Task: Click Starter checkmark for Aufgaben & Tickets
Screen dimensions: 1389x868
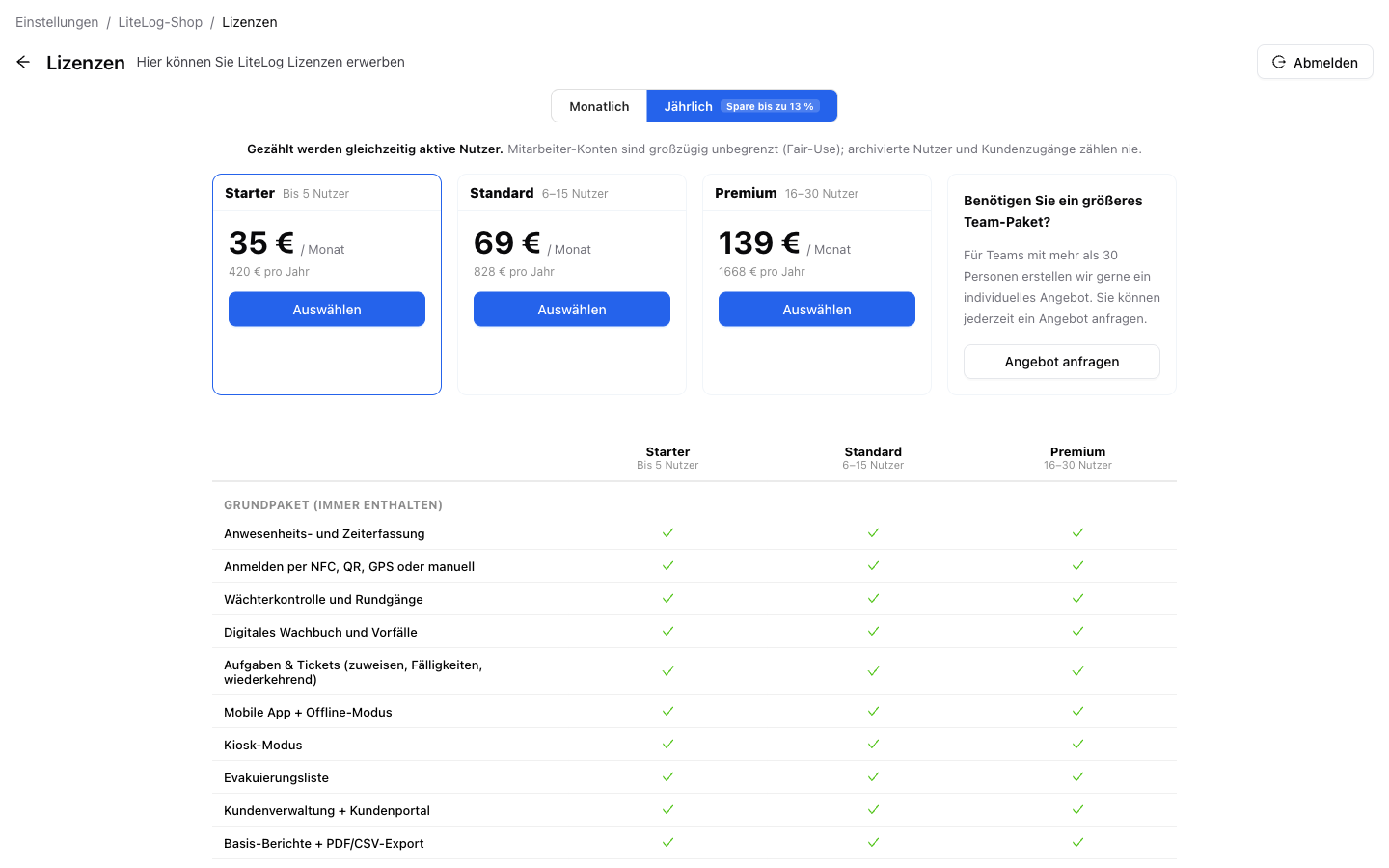Action: pos(667,671)
